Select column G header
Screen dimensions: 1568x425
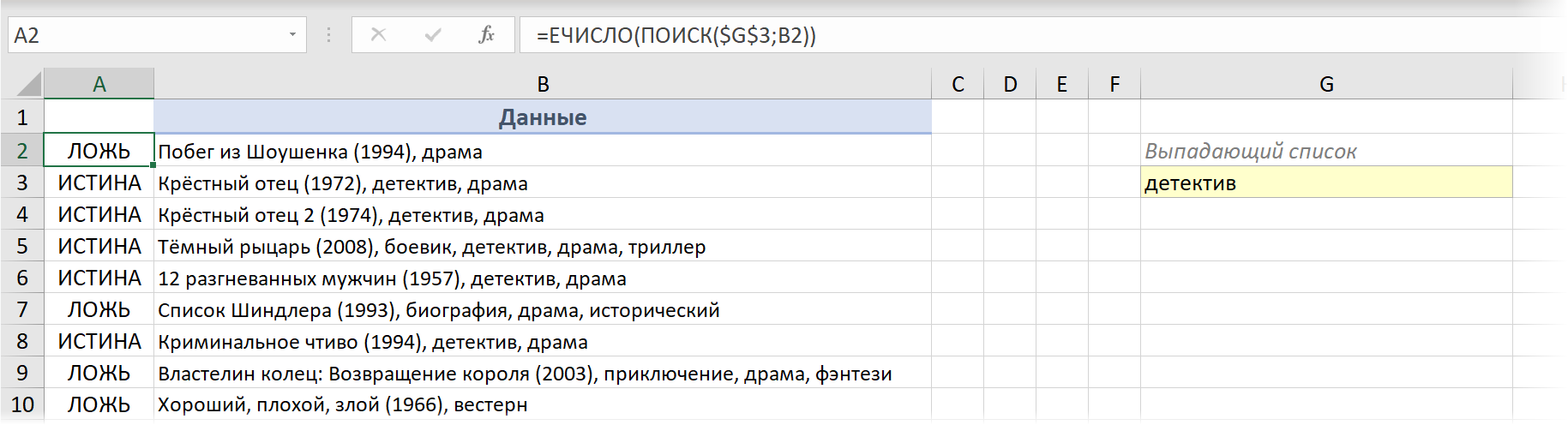[1326, 84]
